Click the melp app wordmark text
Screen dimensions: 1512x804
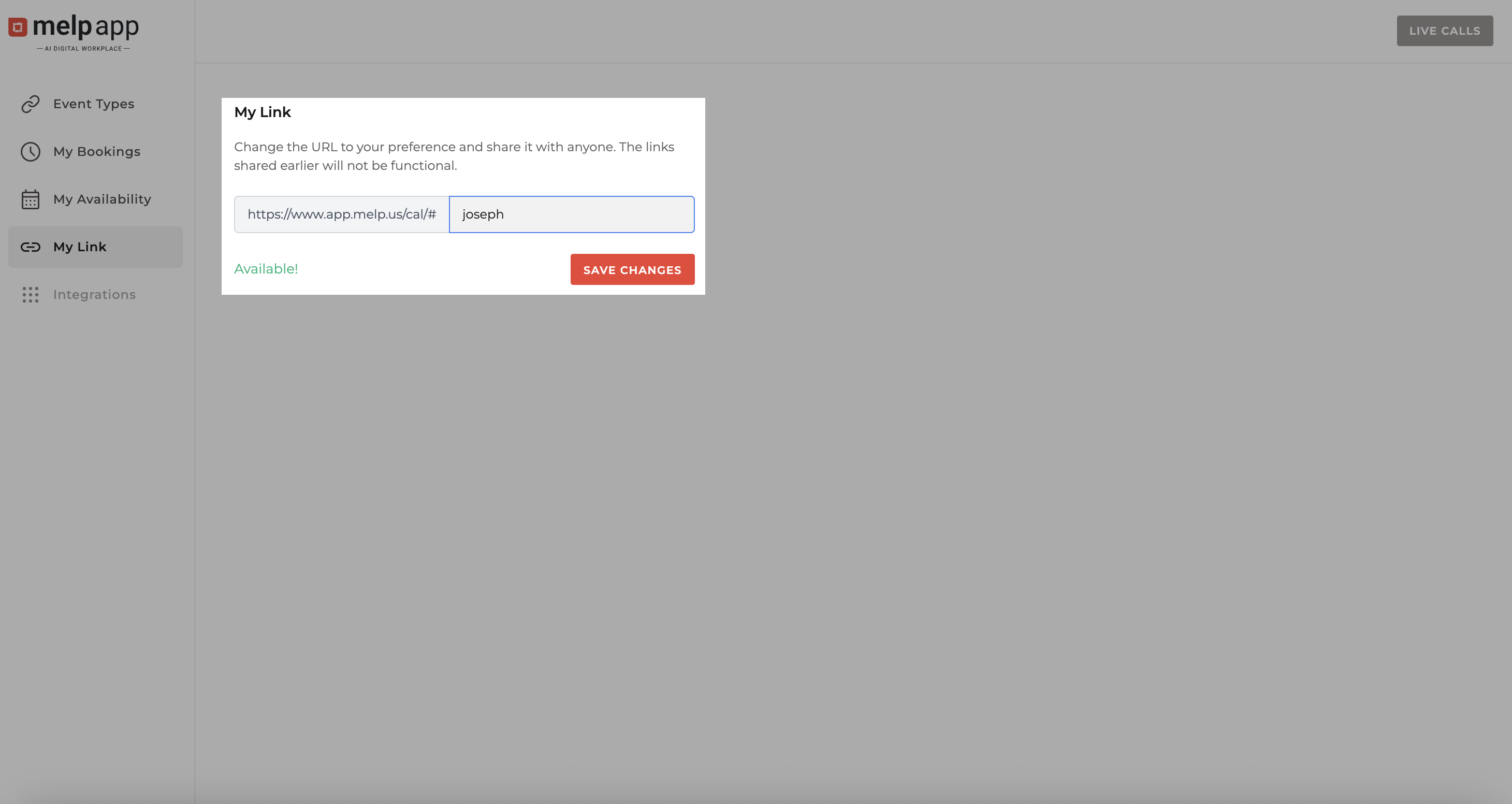click(85, 26)
